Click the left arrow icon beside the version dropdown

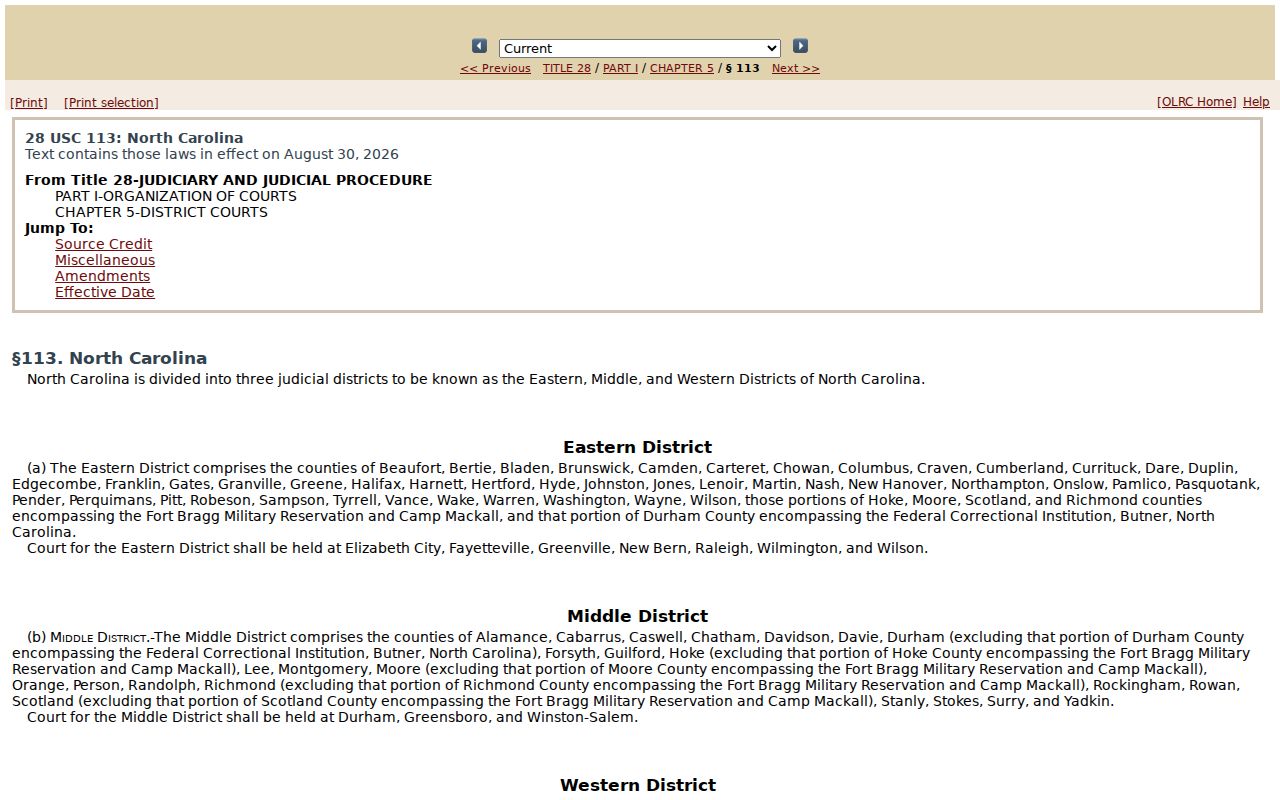click(479, 46)
